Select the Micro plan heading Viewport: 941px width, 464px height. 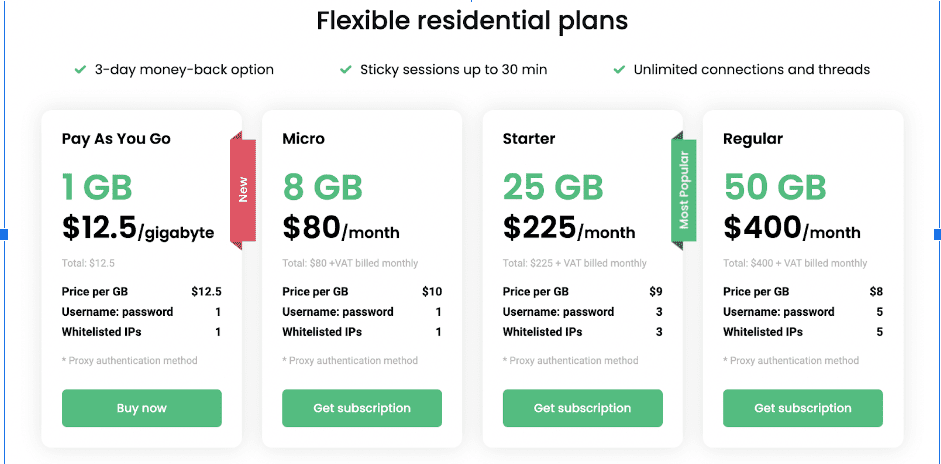303,139
